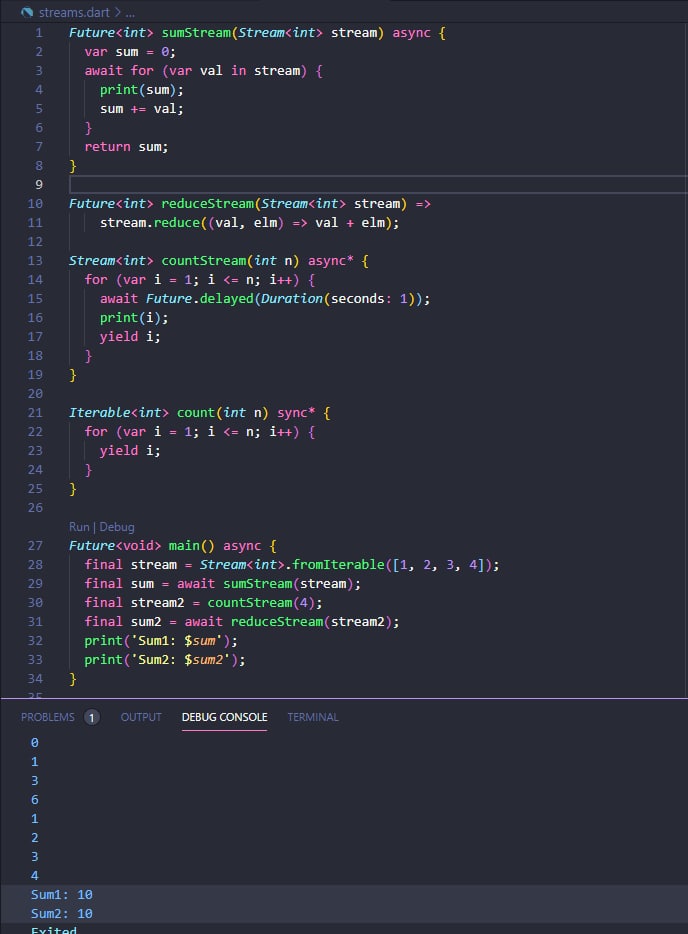This screenshot has width=688, height=934.
Task: Click the countStream function name on line 13
Action: coord(204,261)
